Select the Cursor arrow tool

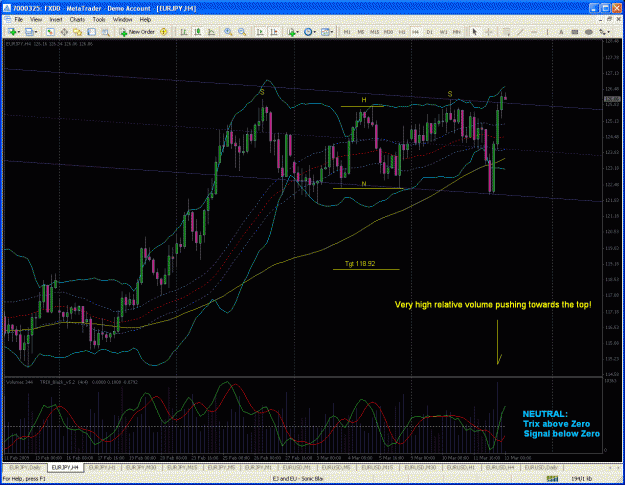tap(474, 32)
